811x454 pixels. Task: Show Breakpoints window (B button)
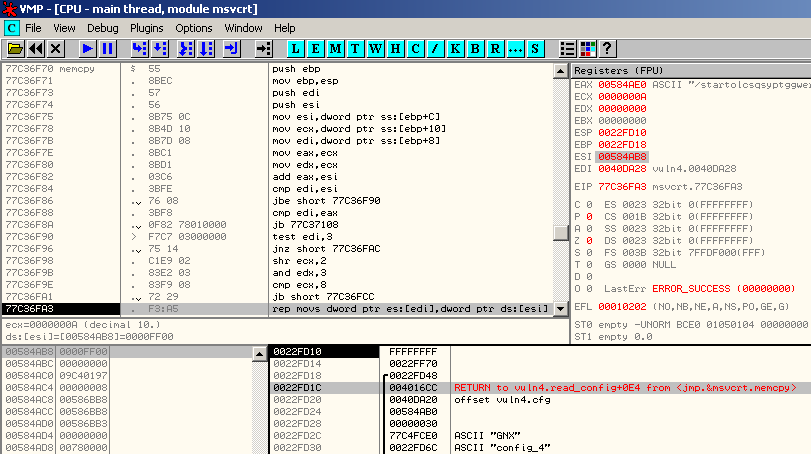pos(475,48)
